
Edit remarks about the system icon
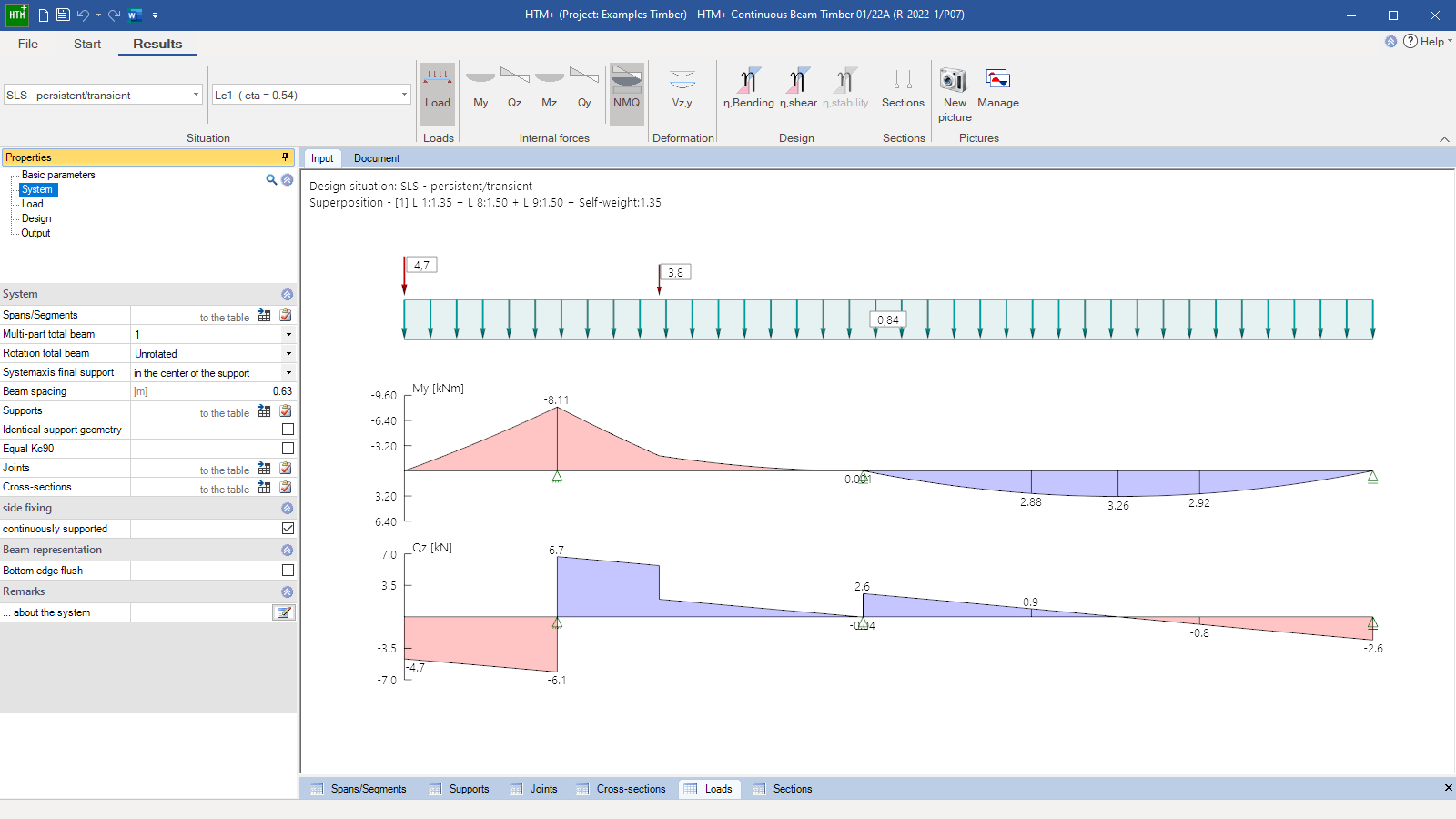pyautogui.click(x=284, y=612)
